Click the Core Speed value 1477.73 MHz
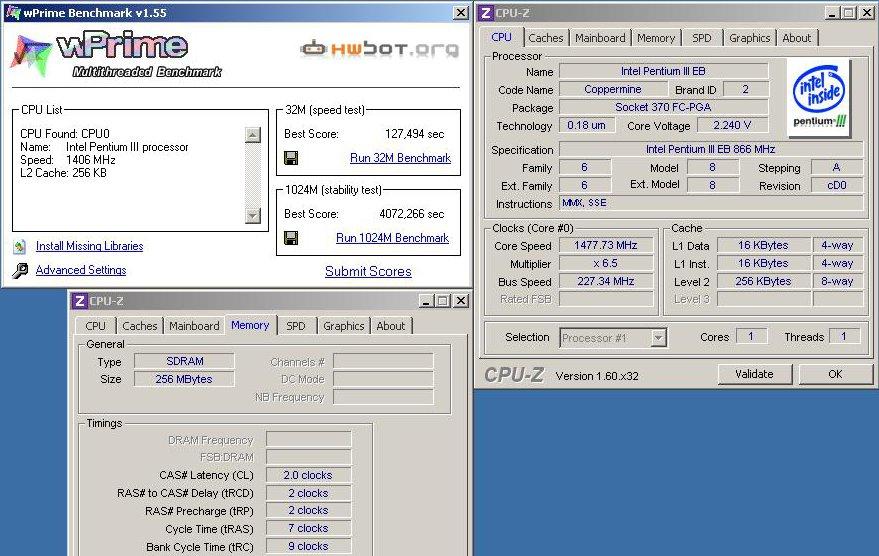This screenshot has width=879, height=556. point(606,245)
